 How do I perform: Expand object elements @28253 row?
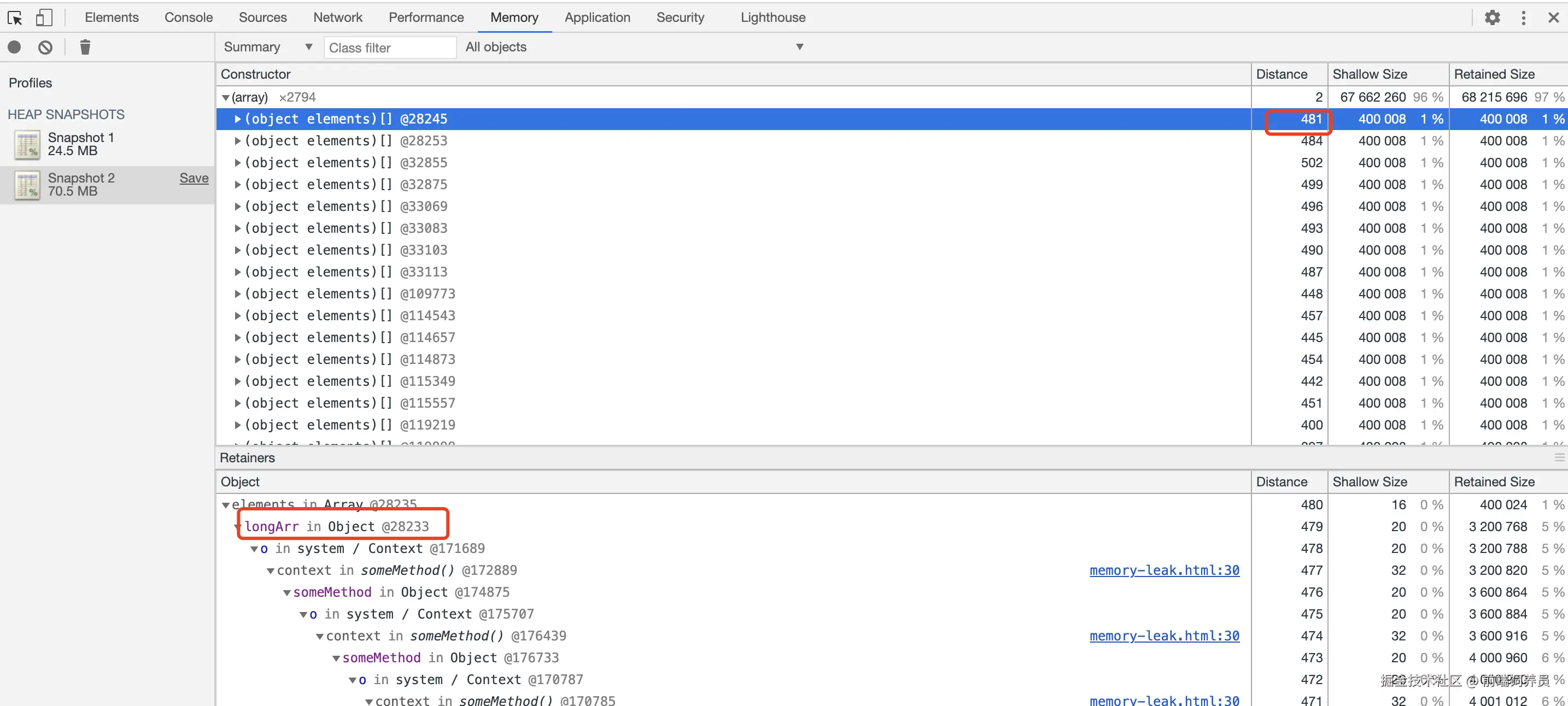[237, 141]
